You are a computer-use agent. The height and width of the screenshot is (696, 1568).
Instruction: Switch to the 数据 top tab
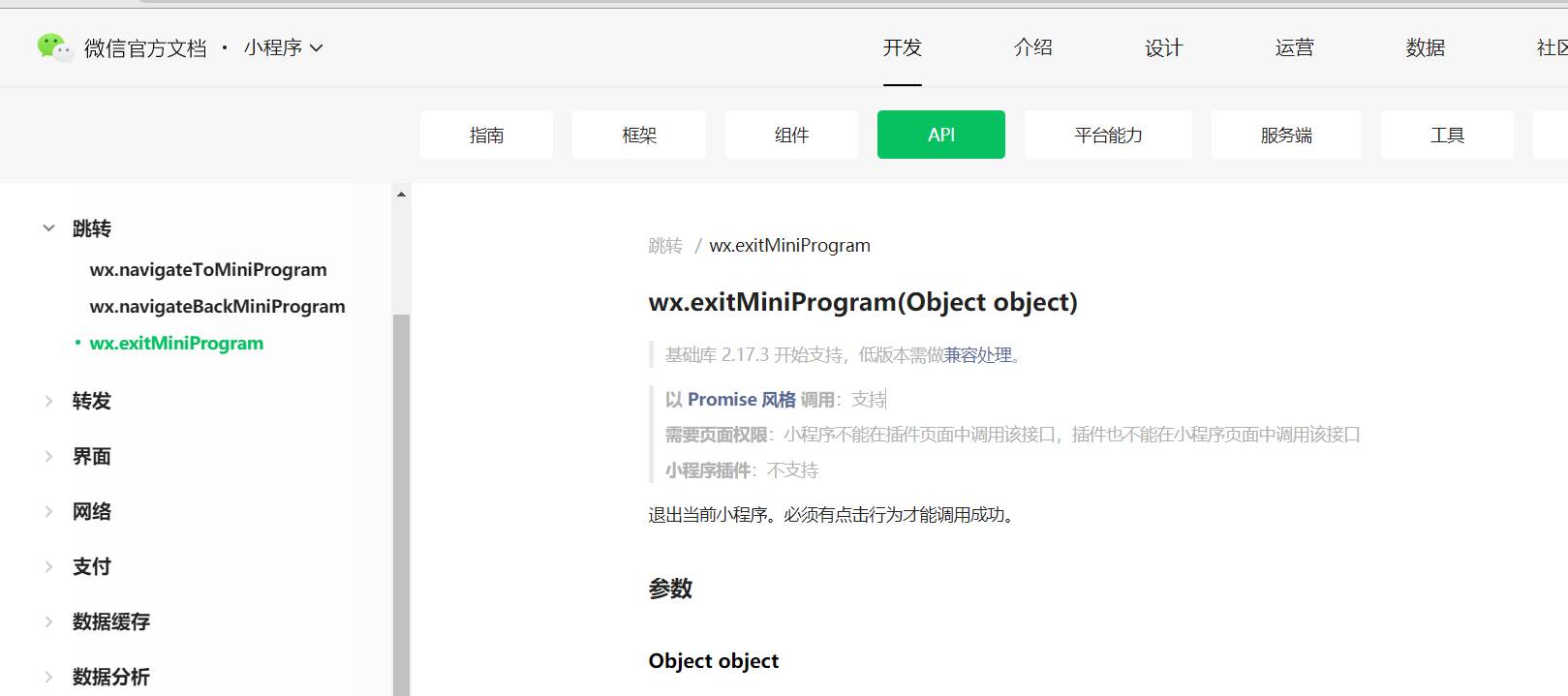[x=1425, y=47]
